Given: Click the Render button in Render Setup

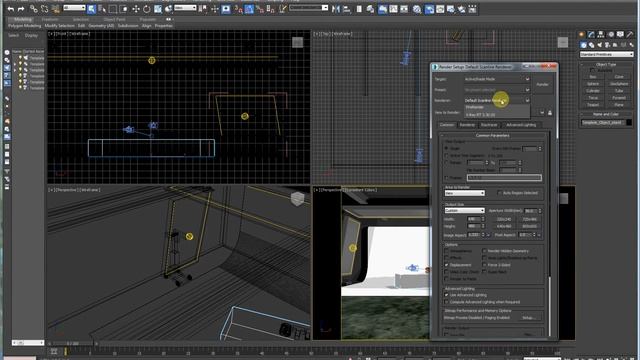Looking at the screenshot, I should (x=542, y=84).
